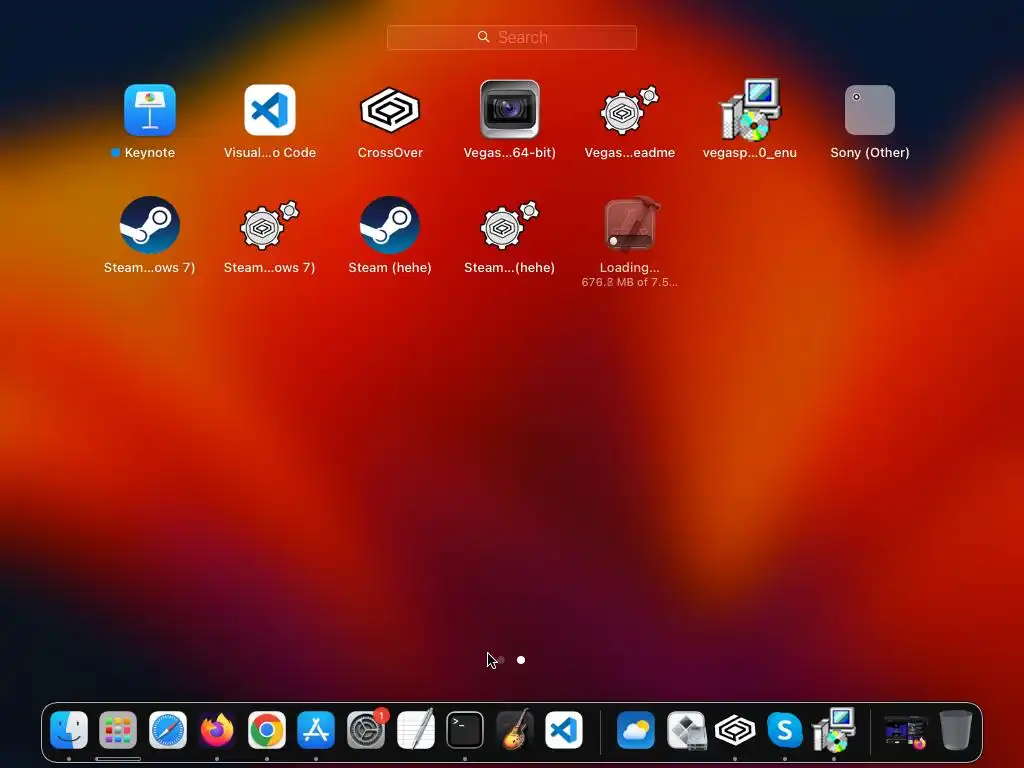Open CrossOver from the Launchpad grid
This screenshot has width=1024, height=768.
tap(390, 110)
